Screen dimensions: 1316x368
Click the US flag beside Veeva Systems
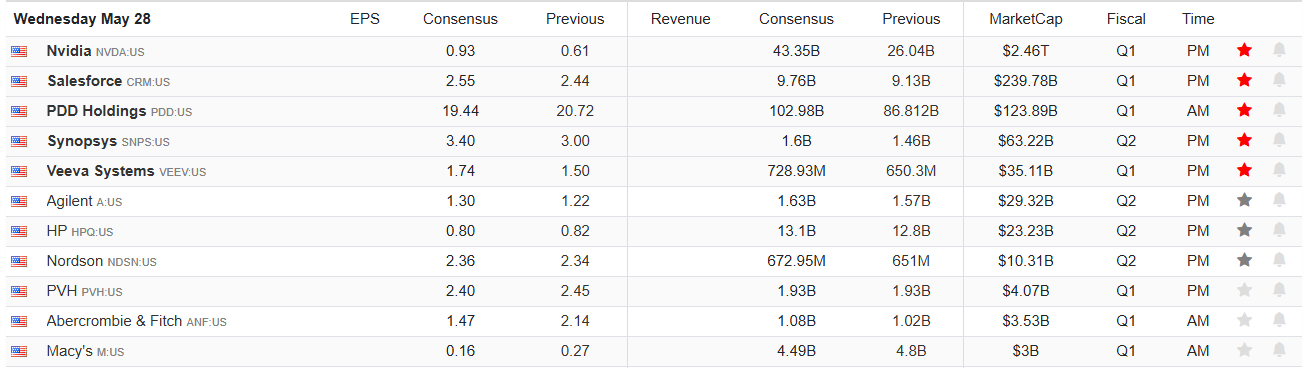pos(19,171)
